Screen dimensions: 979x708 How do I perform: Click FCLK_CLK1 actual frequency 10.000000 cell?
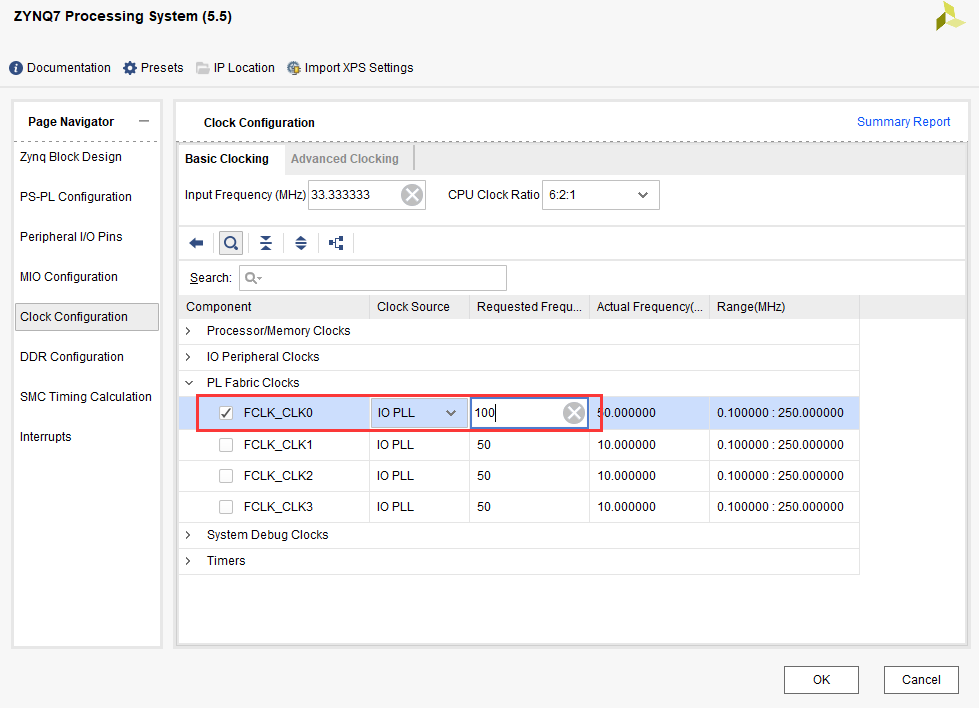coord(649,445)
